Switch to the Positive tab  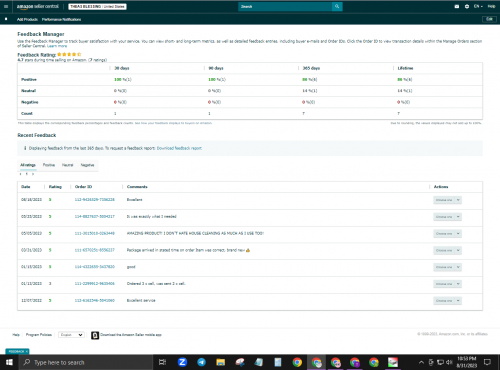[49, 165]
